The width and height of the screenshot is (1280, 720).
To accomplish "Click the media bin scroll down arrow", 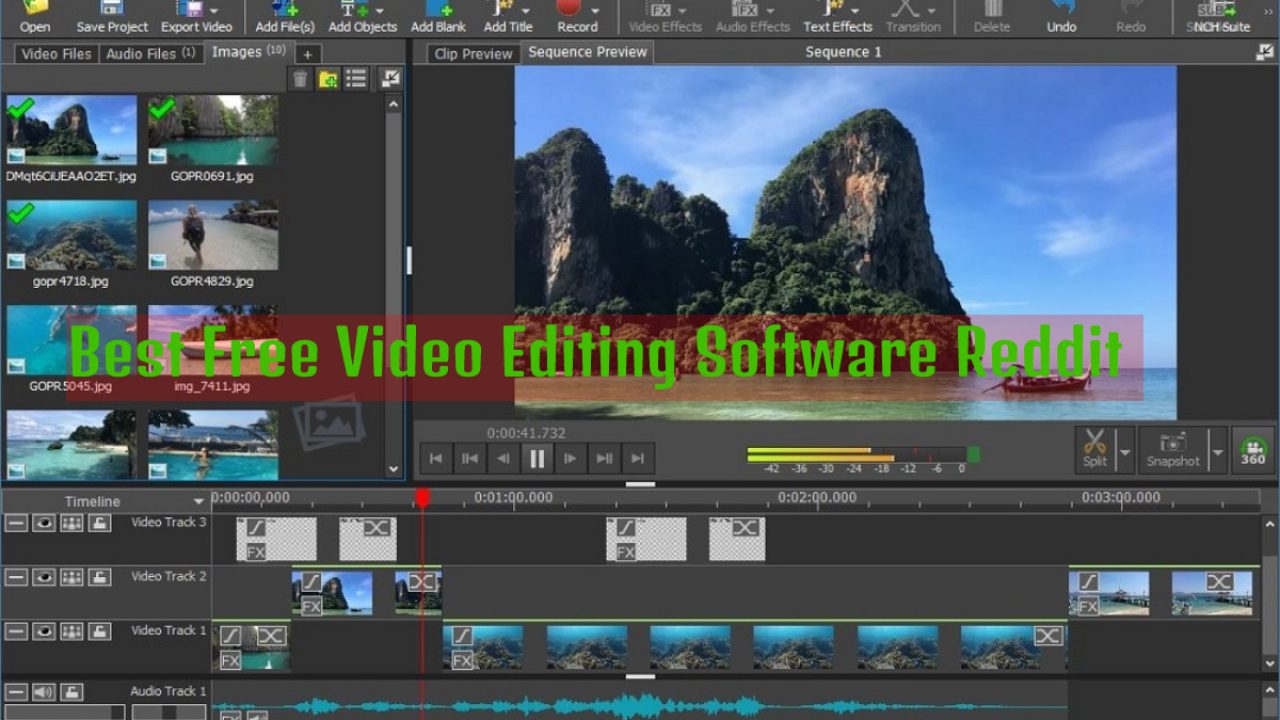I will pyautogui.click(x=393, y=468).
